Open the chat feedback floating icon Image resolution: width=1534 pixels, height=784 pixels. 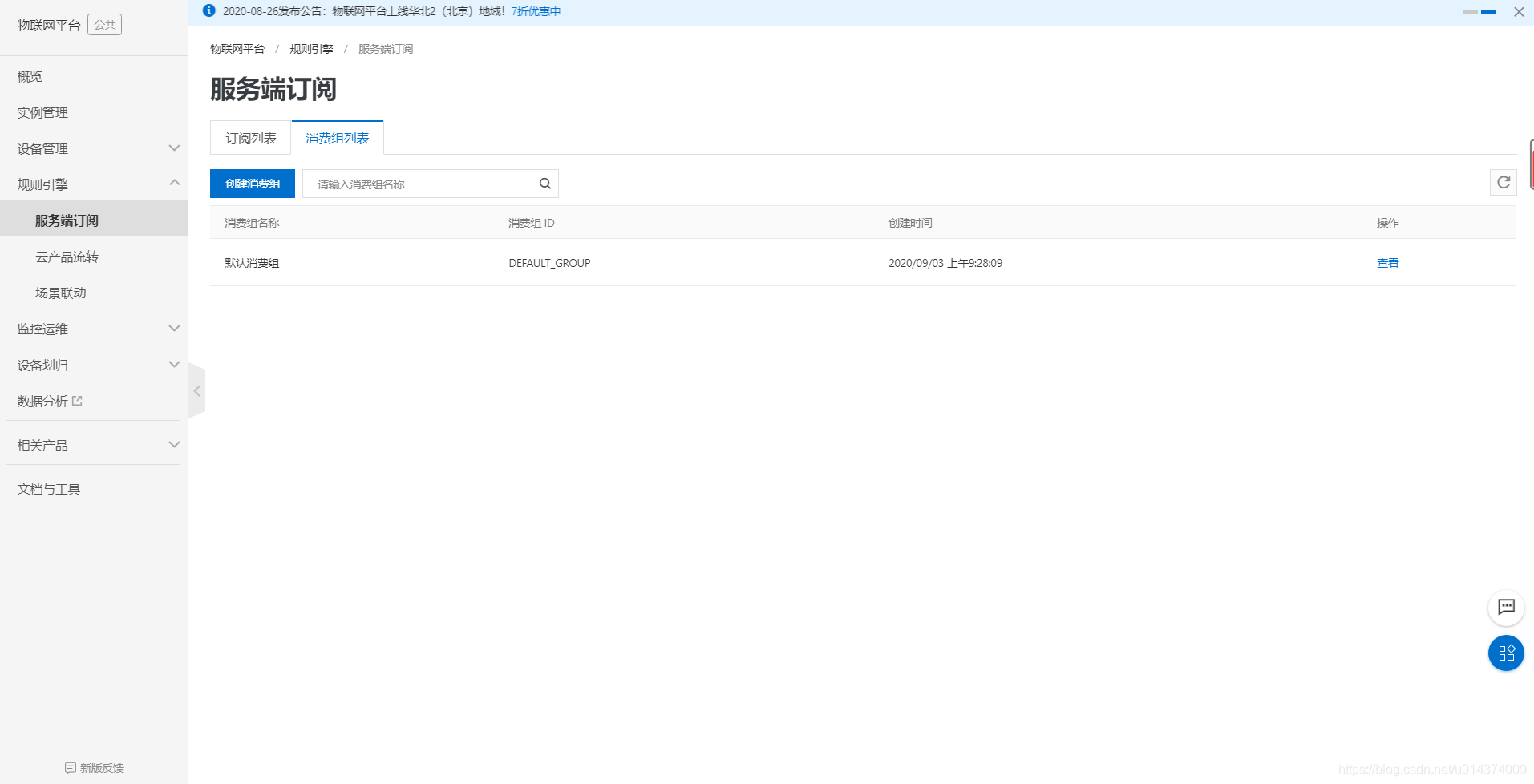pos(1506,607)
